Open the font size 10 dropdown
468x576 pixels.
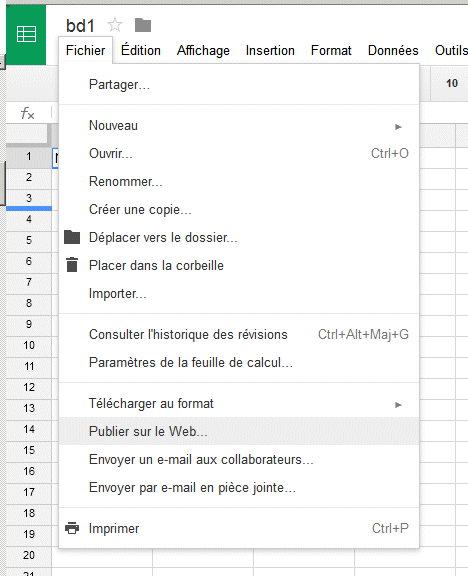(x=452, y=83)
